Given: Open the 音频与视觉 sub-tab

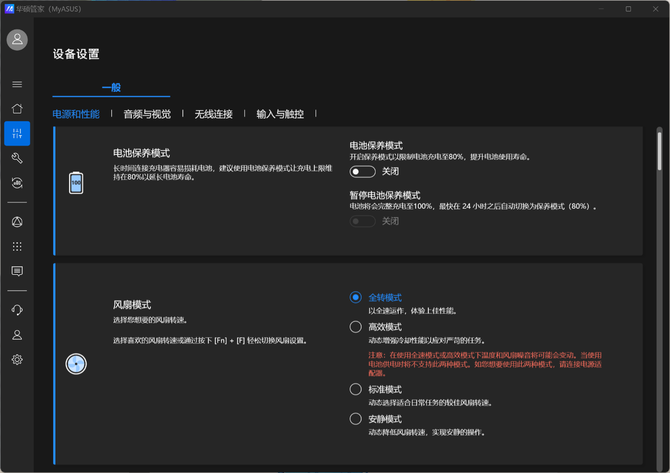Looking at the screenshot, I should 147,114.
